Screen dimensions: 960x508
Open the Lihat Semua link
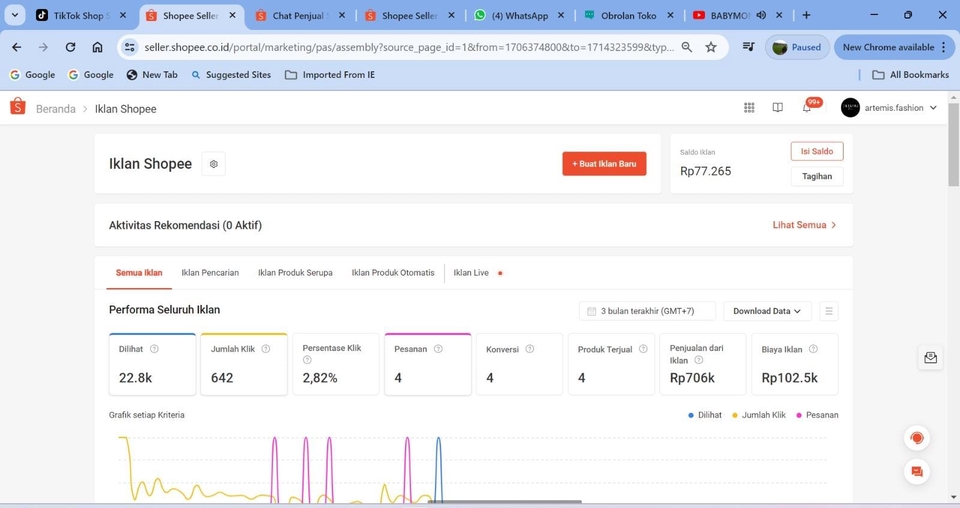coord(804,225)
